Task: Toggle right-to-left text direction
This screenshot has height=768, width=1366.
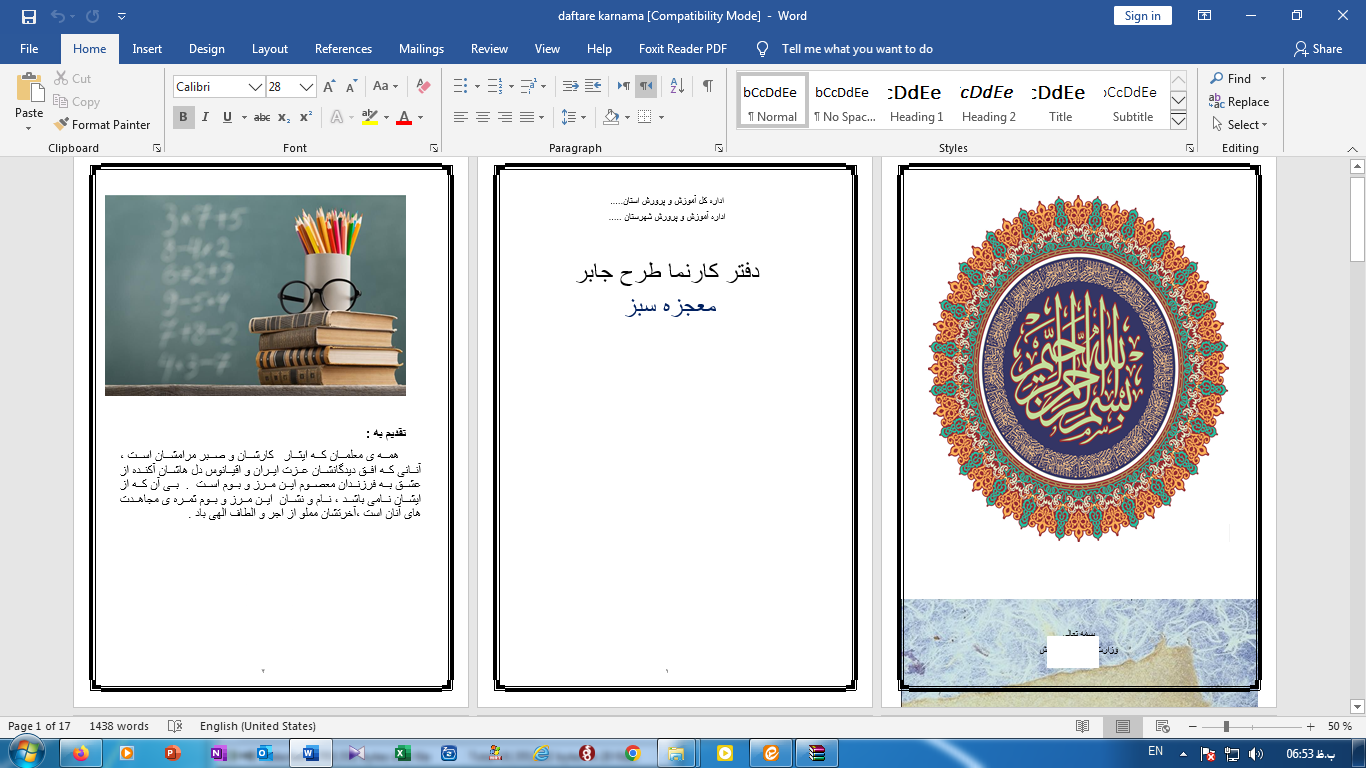Action: (646, 87)
